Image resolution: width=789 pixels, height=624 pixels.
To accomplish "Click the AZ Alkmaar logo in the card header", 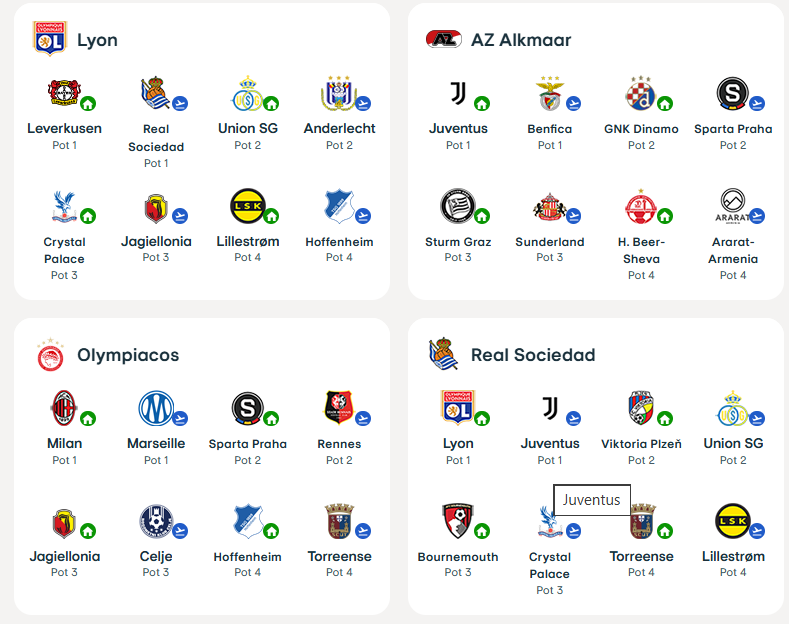I will click(x=444, y=39).
